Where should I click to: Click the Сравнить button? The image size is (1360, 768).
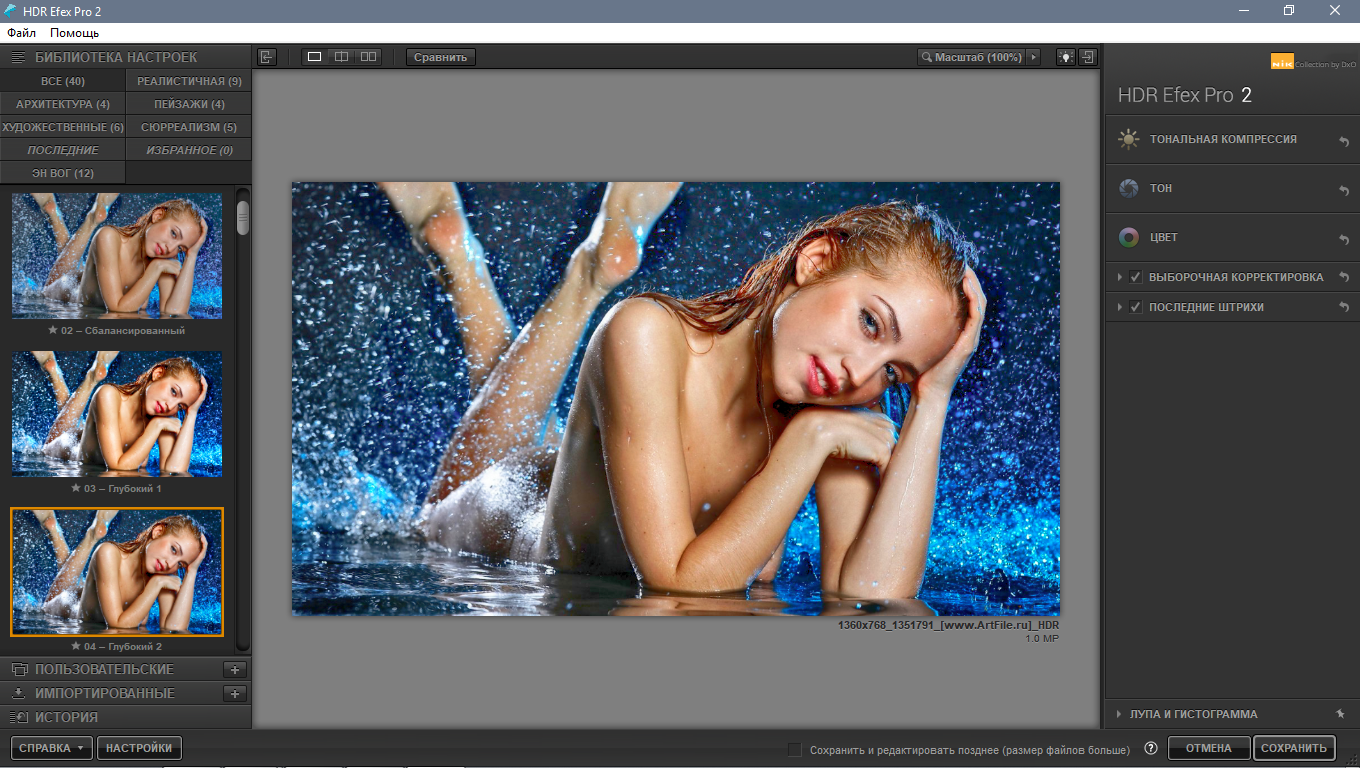(x=440, y=57)
